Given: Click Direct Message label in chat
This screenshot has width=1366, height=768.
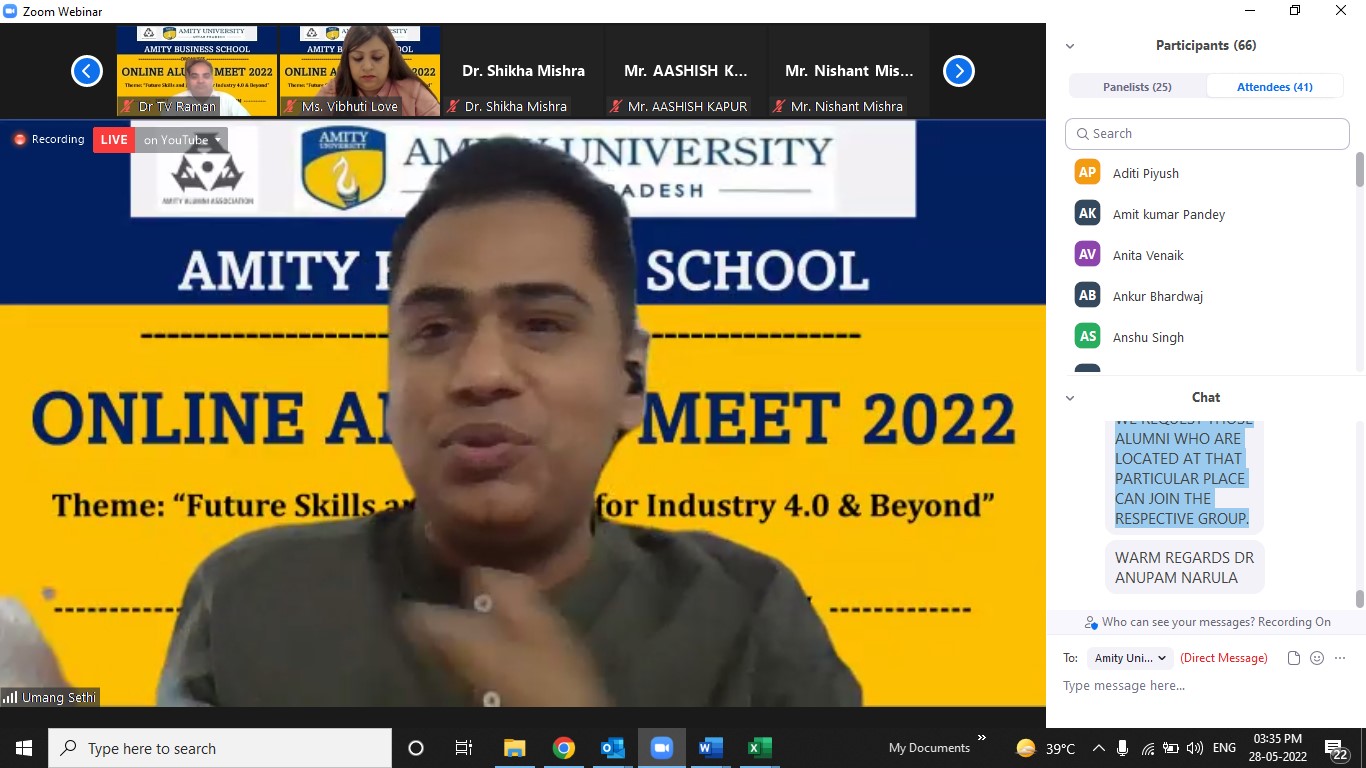Looking at the screenshot, I should coord(1224,658).
